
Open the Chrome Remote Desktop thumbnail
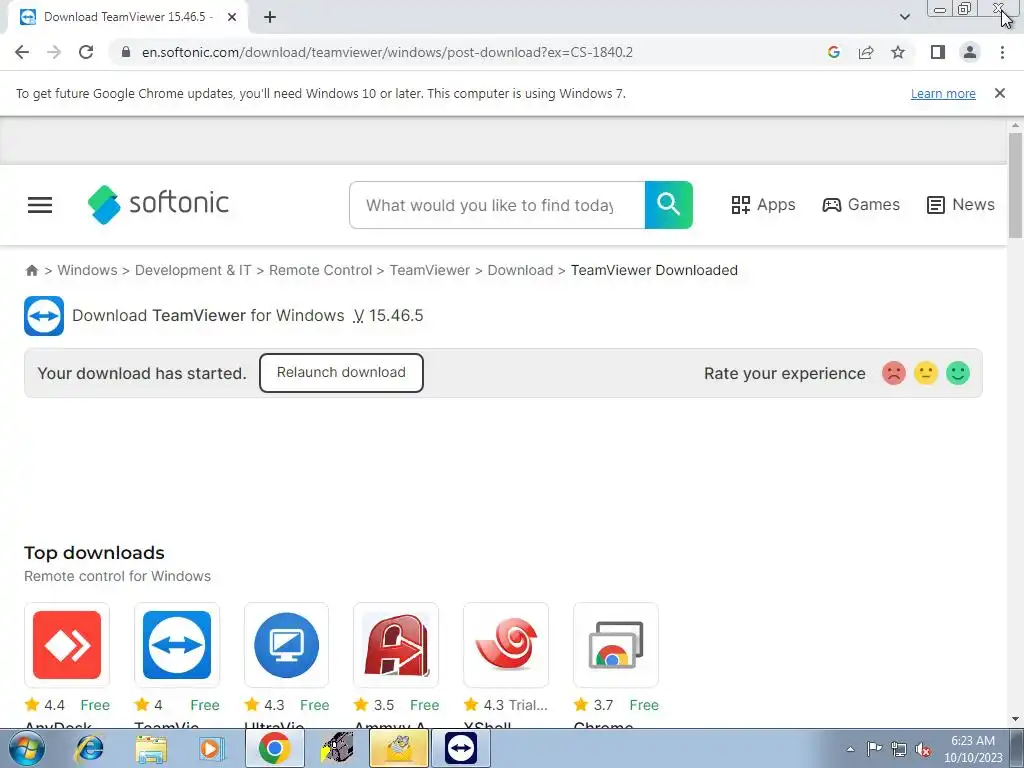coord(616,645)
